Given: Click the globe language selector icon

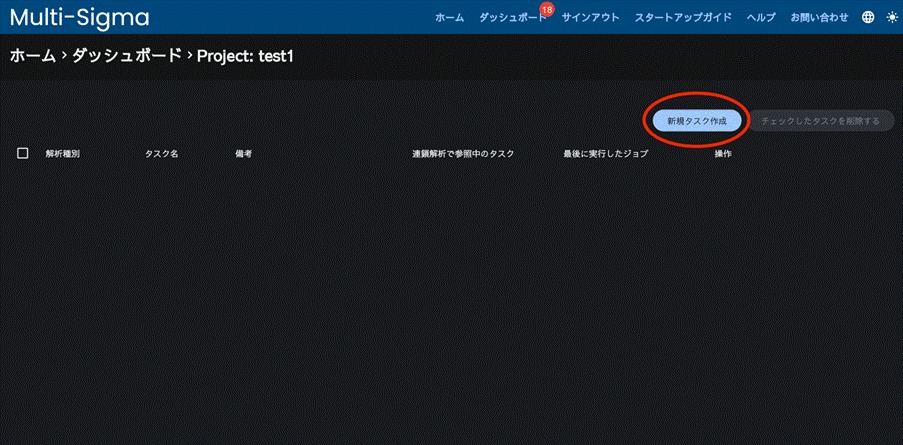Looking at the screenshot, I should point(867,17).
